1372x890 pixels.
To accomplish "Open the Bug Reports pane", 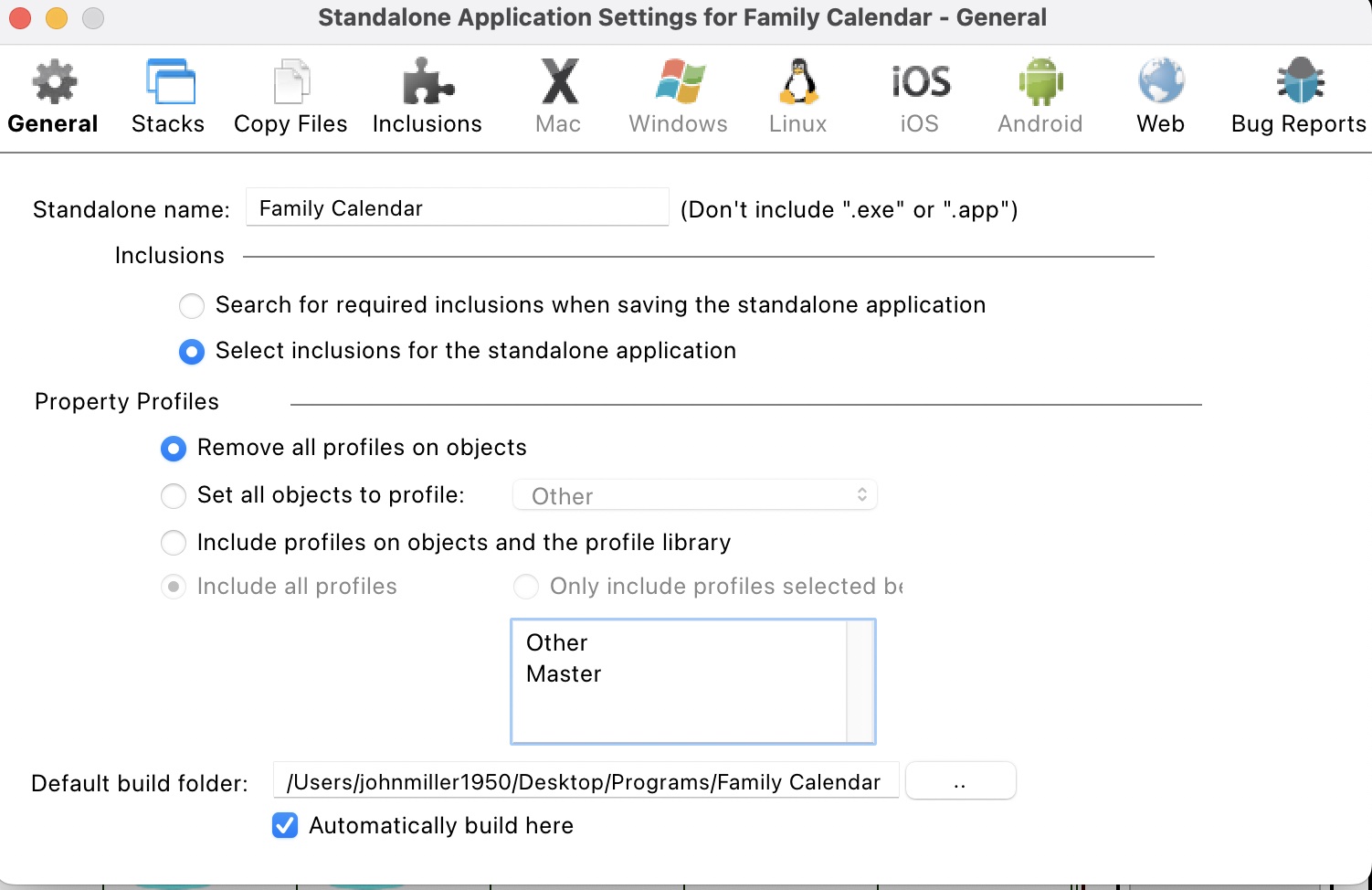I will click(x=1298, y=97).
